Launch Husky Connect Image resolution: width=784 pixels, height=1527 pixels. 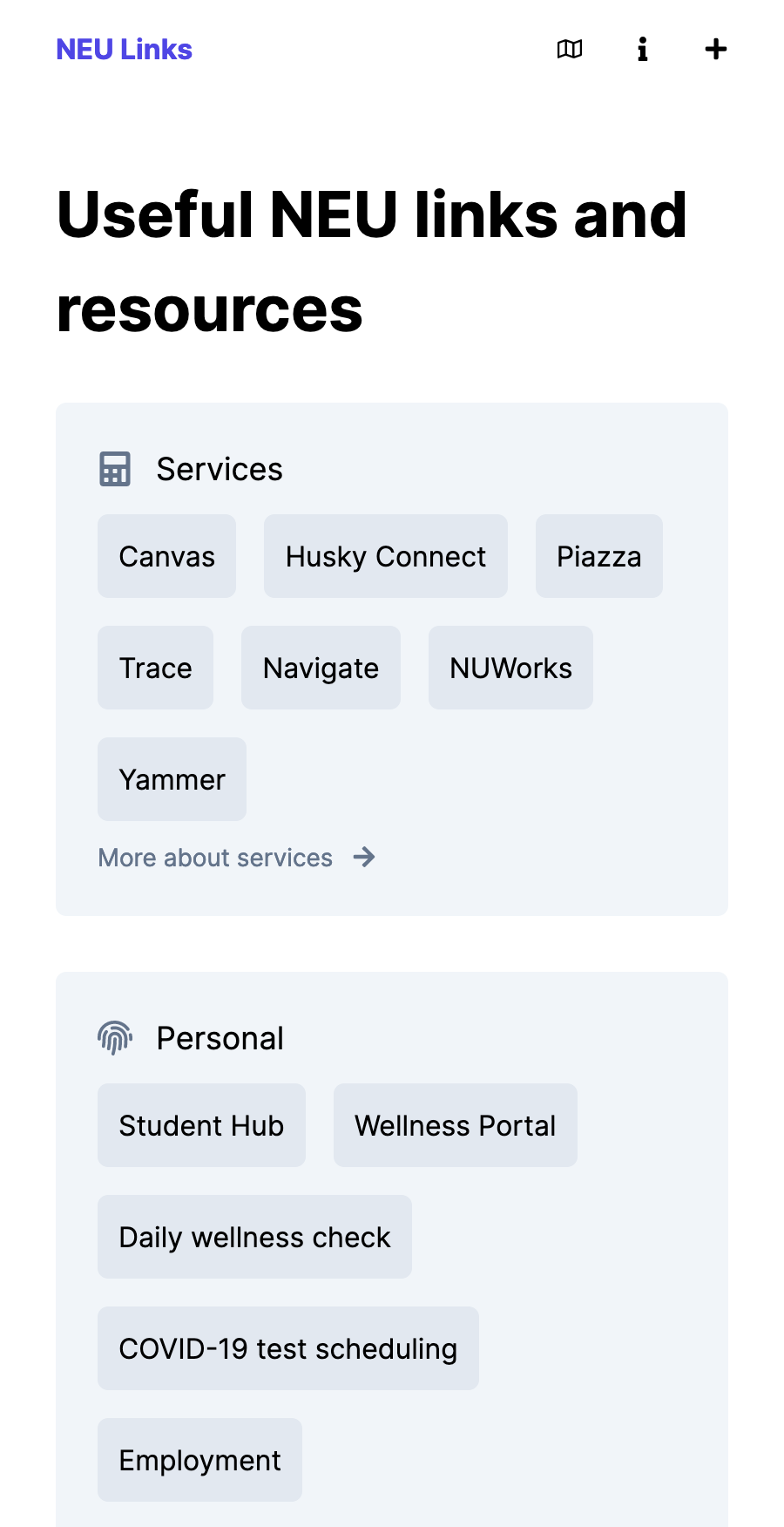[386, 556]
